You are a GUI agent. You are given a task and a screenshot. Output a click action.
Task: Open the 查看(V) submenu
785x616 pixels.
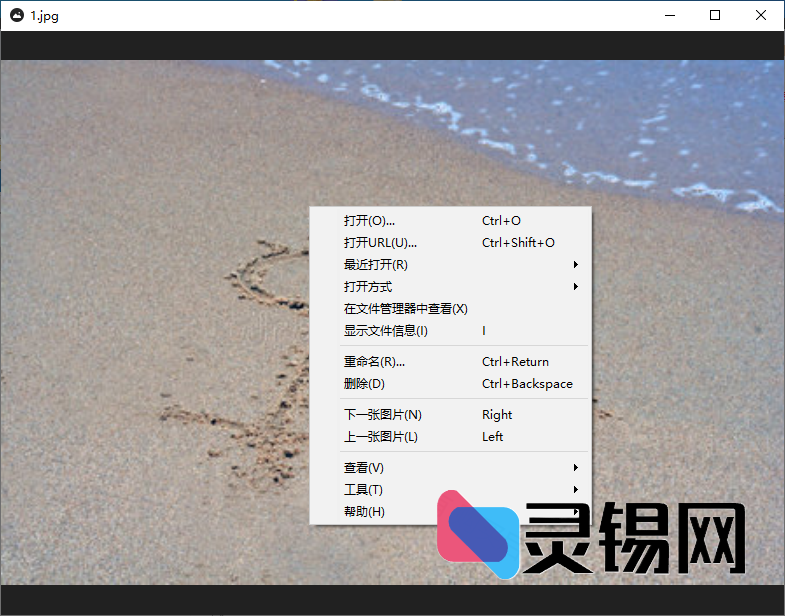[x=451, y=468]
